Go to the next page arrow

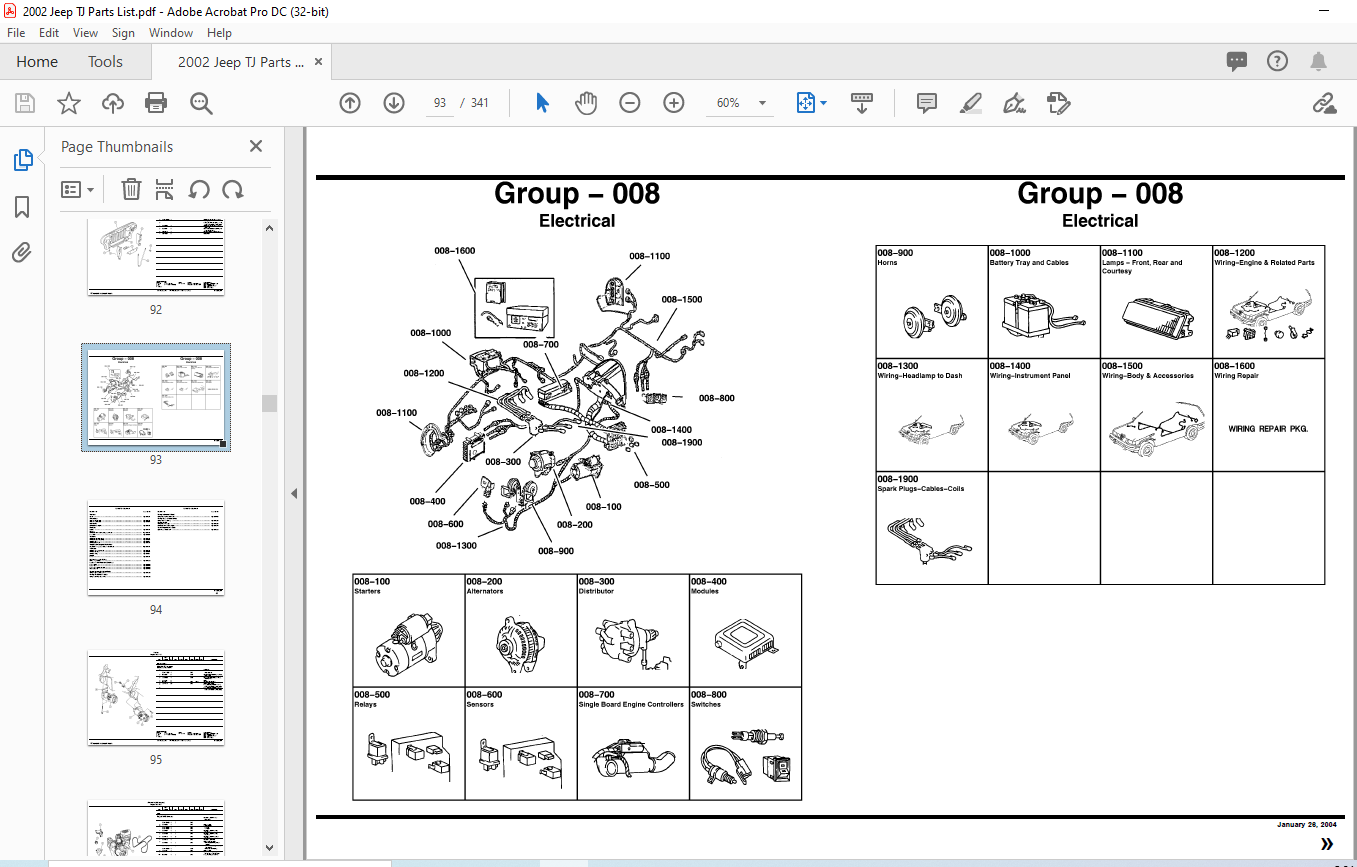tap(393, 103)
